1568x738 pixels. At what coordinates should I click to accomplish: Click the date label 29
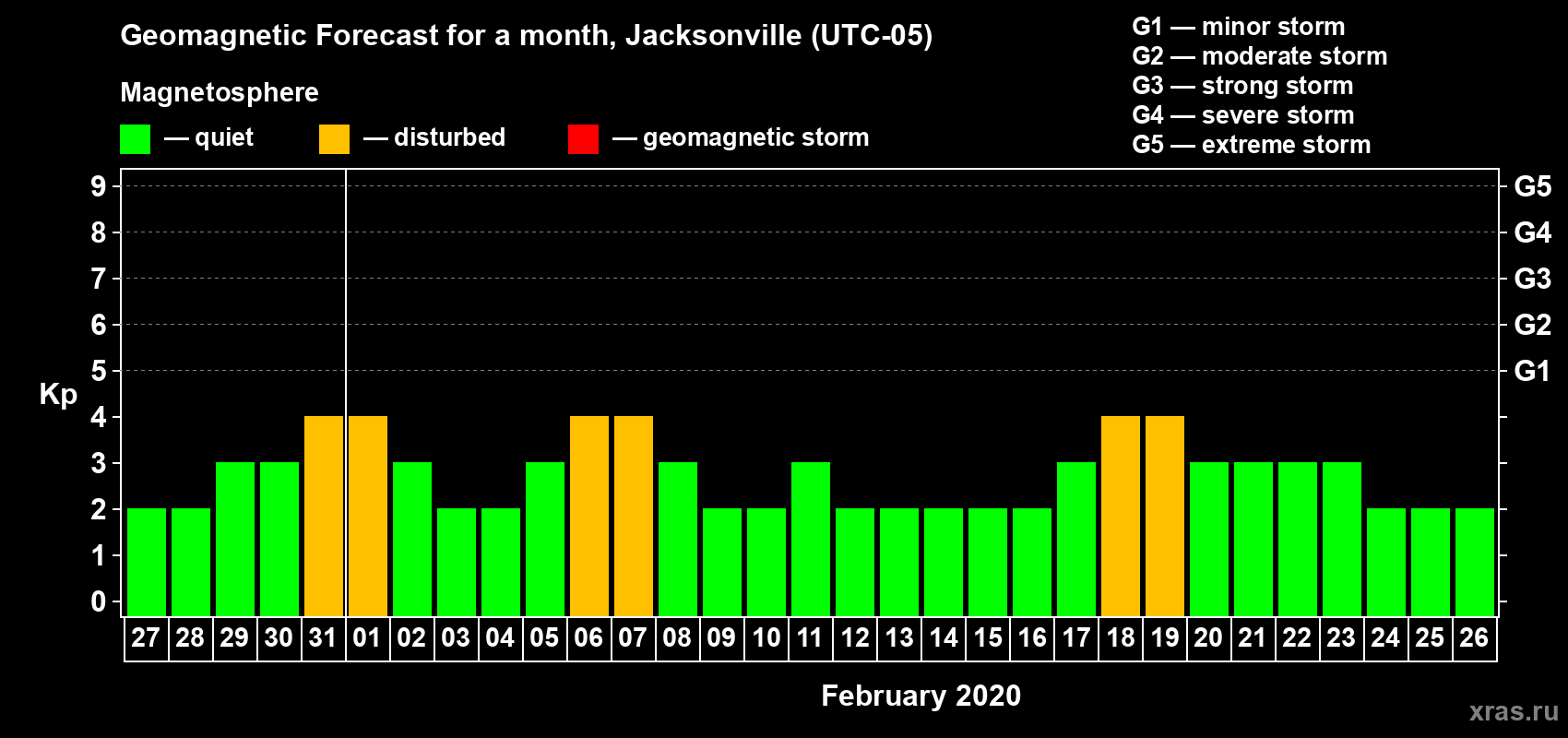[x=234, y=638]
